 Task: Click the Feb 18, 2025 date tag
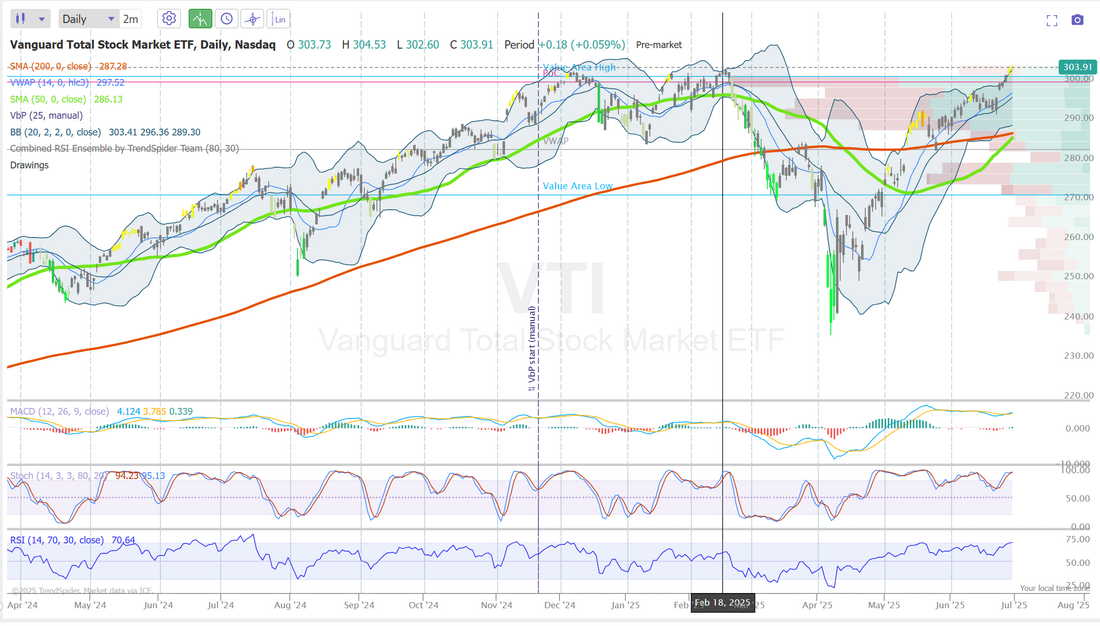click(x=723, y=602)
